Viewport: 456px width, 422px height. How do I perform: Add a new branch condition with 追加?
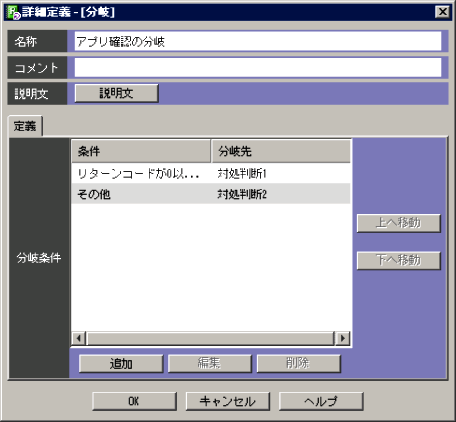pyautogui.click(x=121, y=363)
